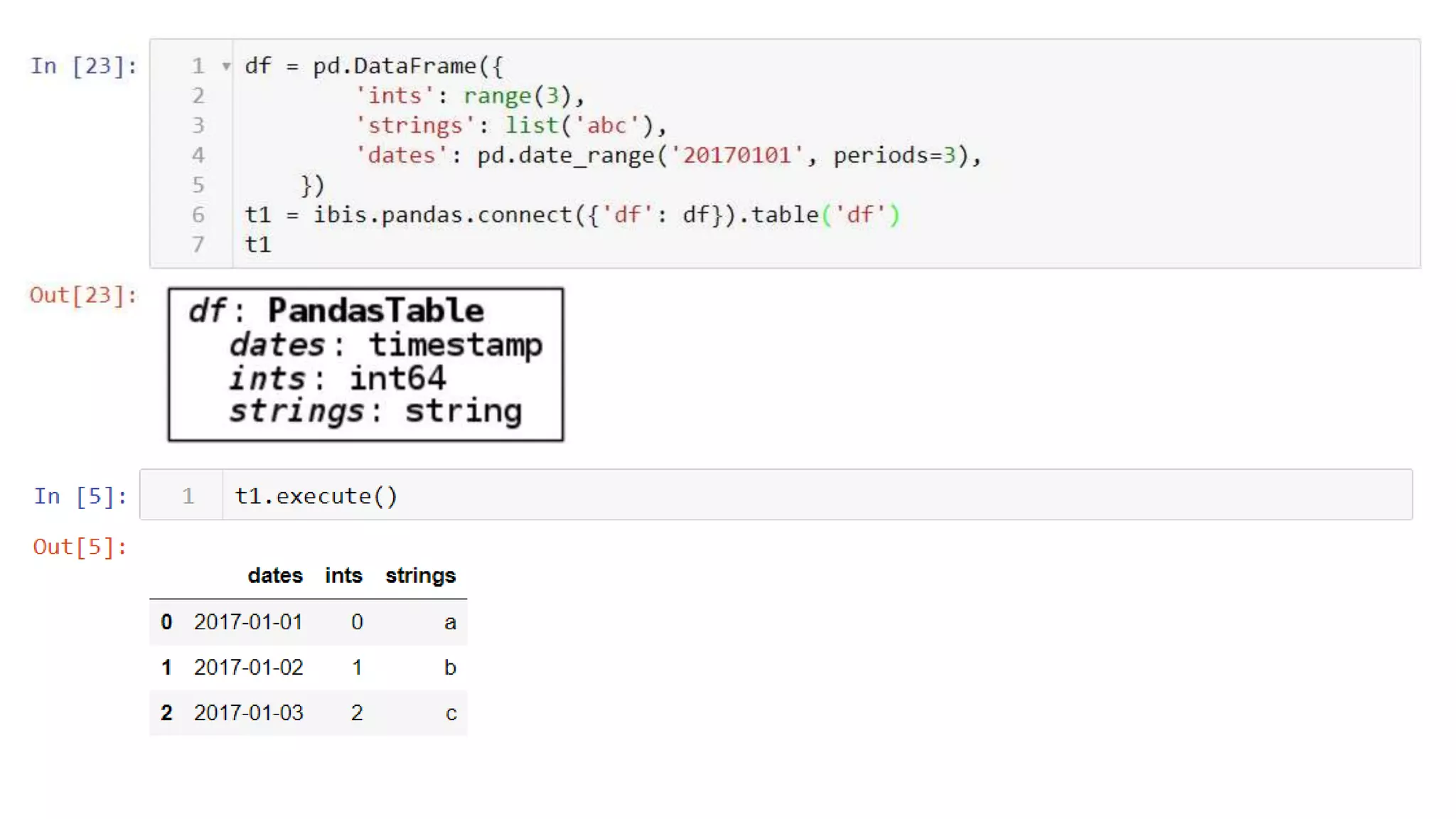Click the 'strings' key on line 3
This screenshot has width=1456, height=819.
(x=414, y=126)
